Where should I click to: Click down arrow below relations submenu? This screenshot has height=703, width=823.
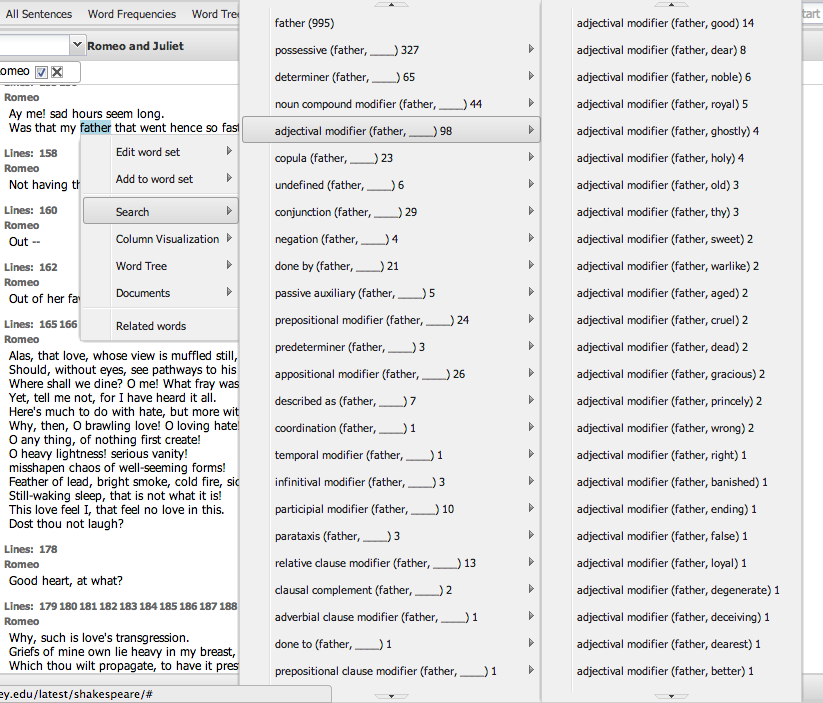point(391,696)
